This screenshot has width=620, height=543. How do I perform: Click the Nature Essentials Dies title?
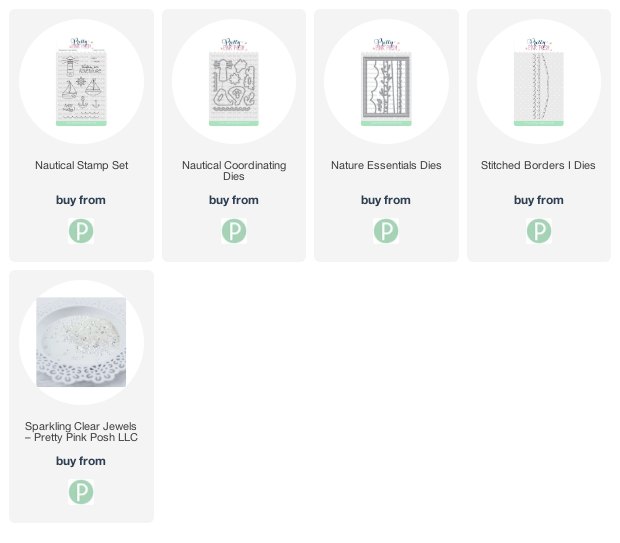click(386, 165)
